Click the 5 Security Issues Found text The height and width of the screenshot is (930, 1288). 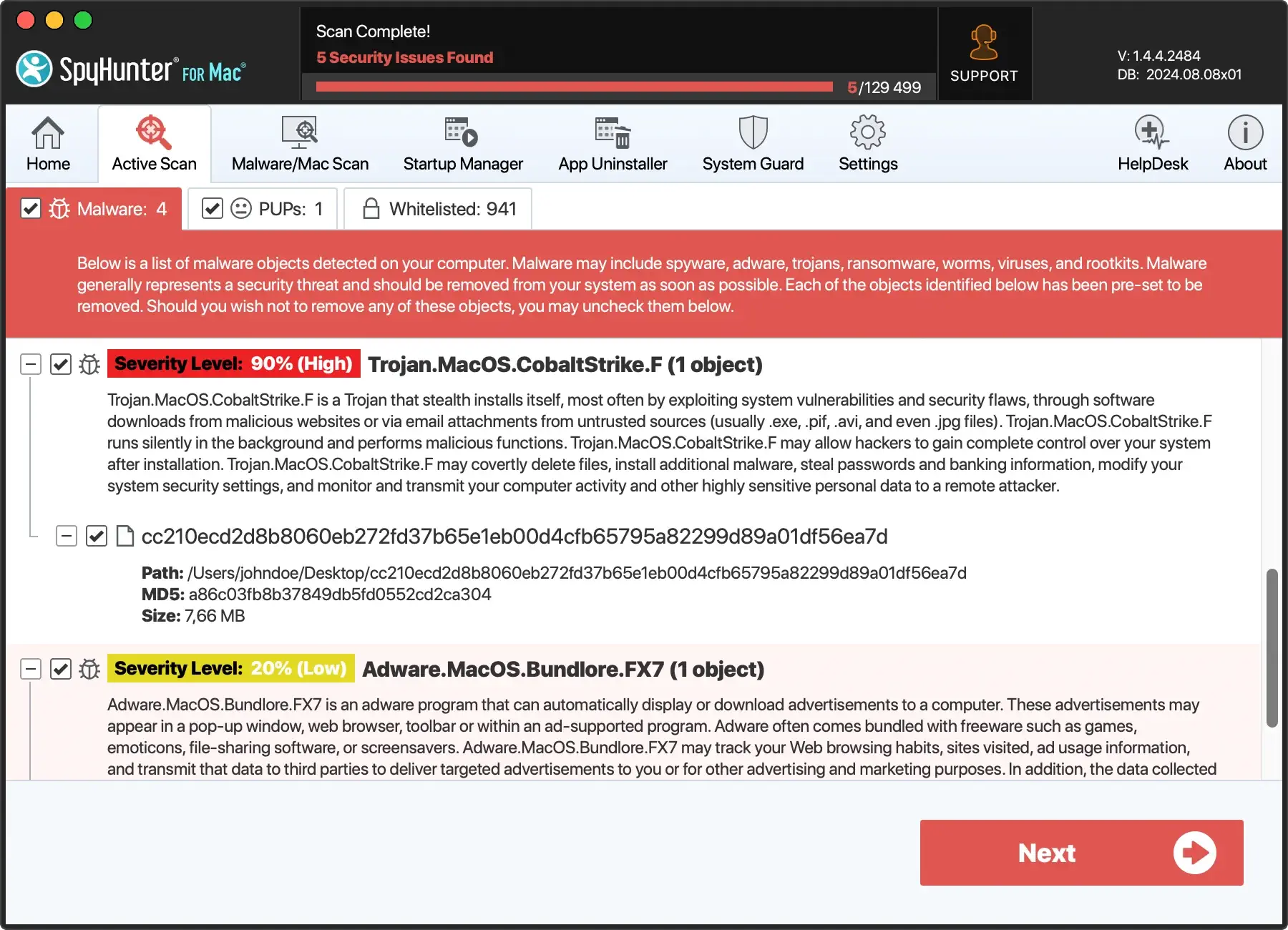(x=405, y=57)
